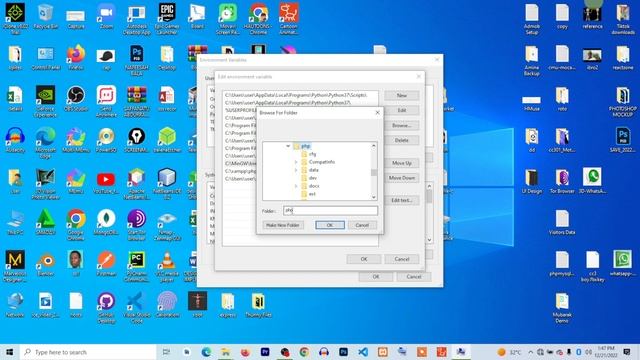Viewport: 640px width, 360px height.
Task: Launch PowerISO desktop shortcut
Action: tap(106, 140)
